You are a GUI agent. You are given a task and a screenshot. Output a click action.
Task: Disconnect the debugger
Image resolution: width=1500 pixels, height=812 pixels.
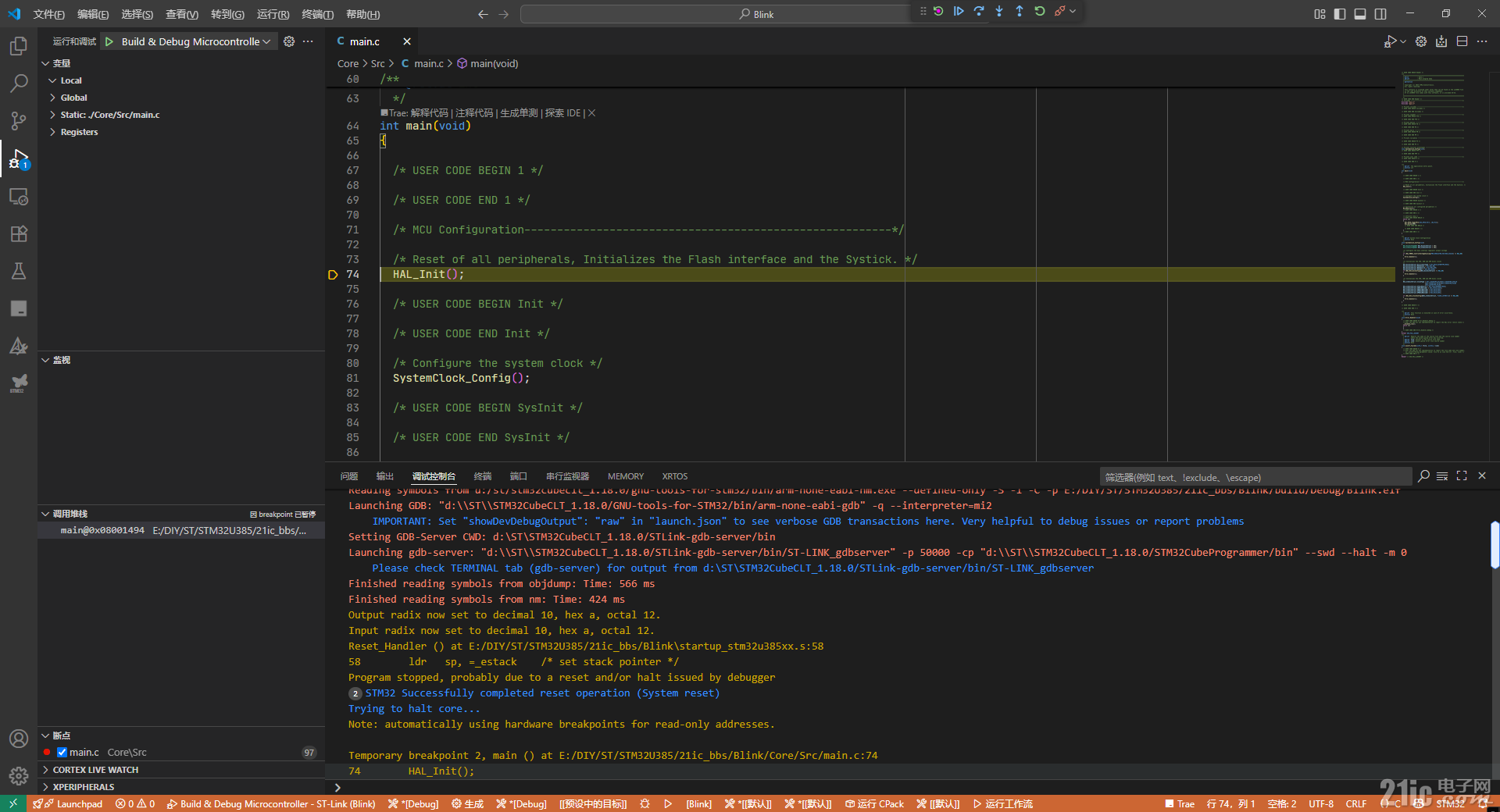point(1060,11)
